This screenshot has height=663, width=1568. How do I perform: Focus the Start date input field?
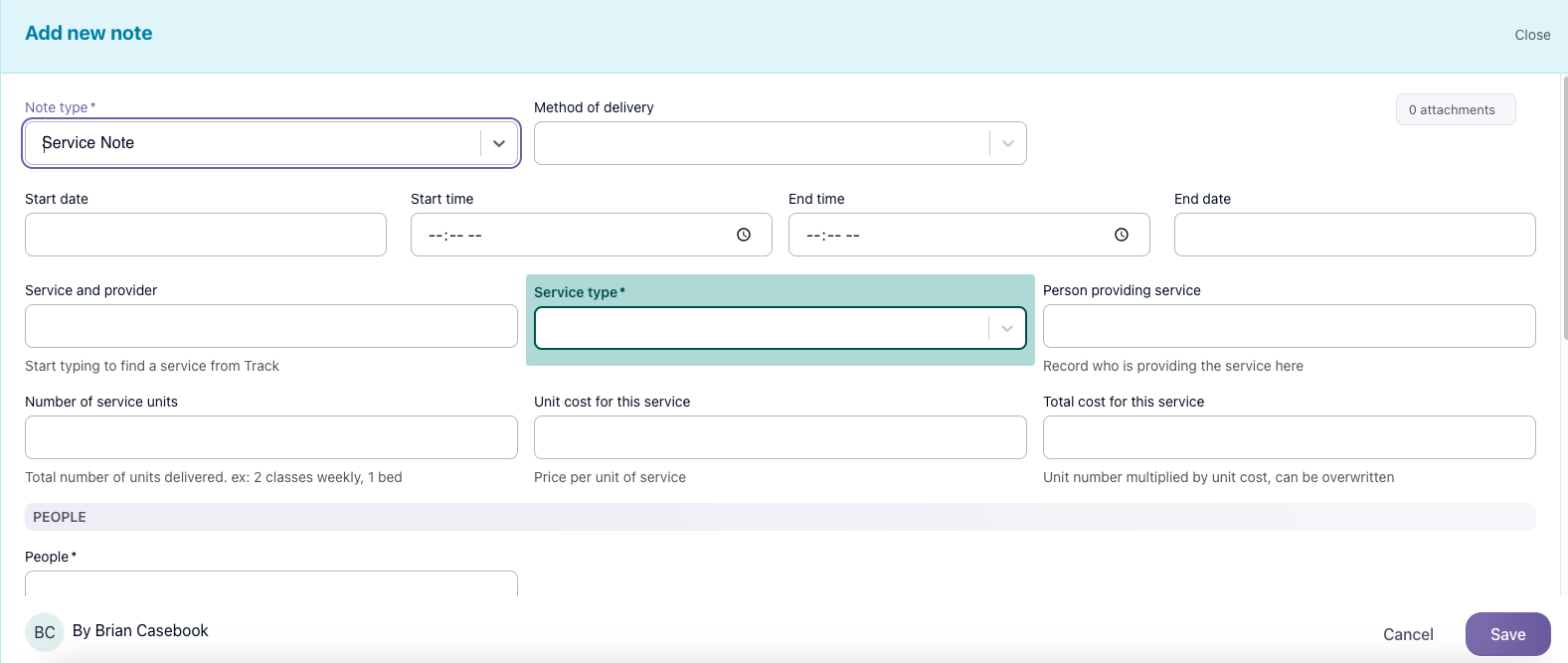pos(206,235)
